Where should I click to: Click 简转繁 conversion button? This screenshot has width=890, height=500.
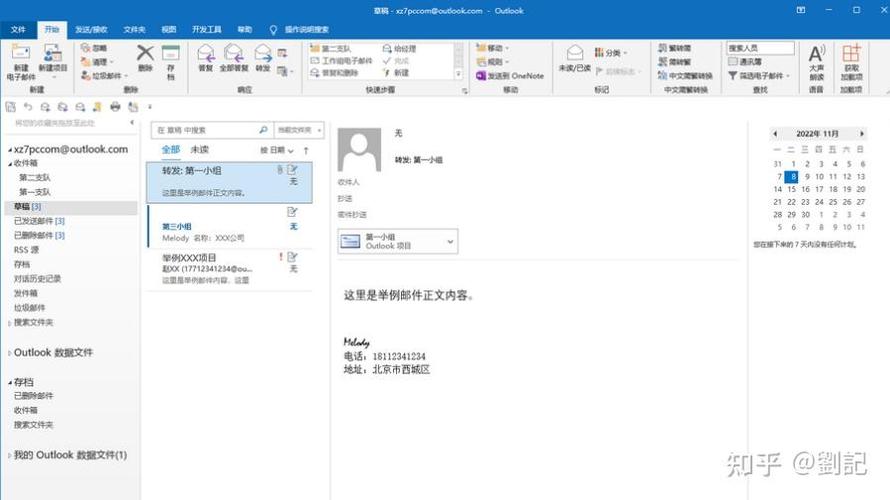[x=675, y=62]
